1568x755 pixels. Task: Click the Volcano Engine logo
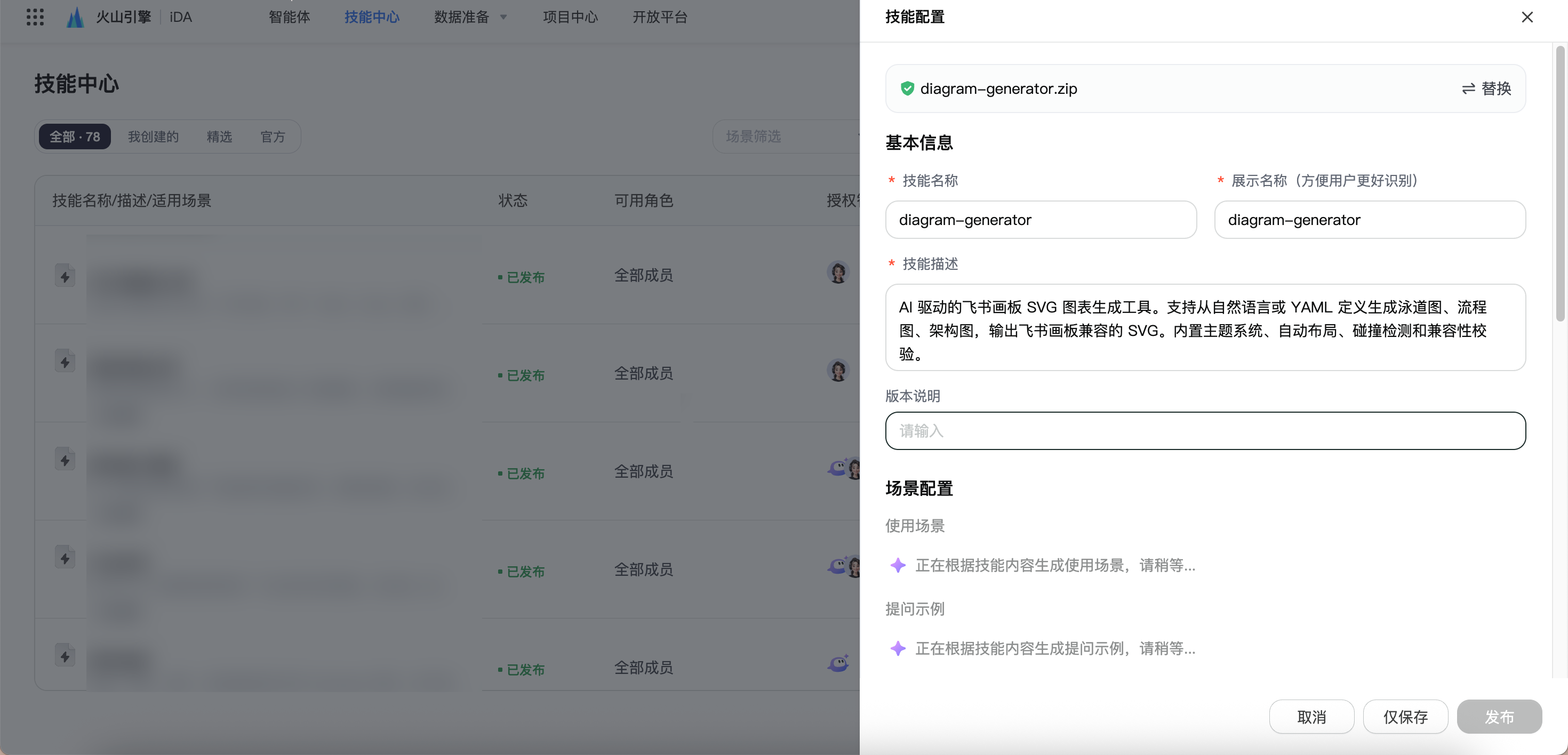tap(75, 17)
